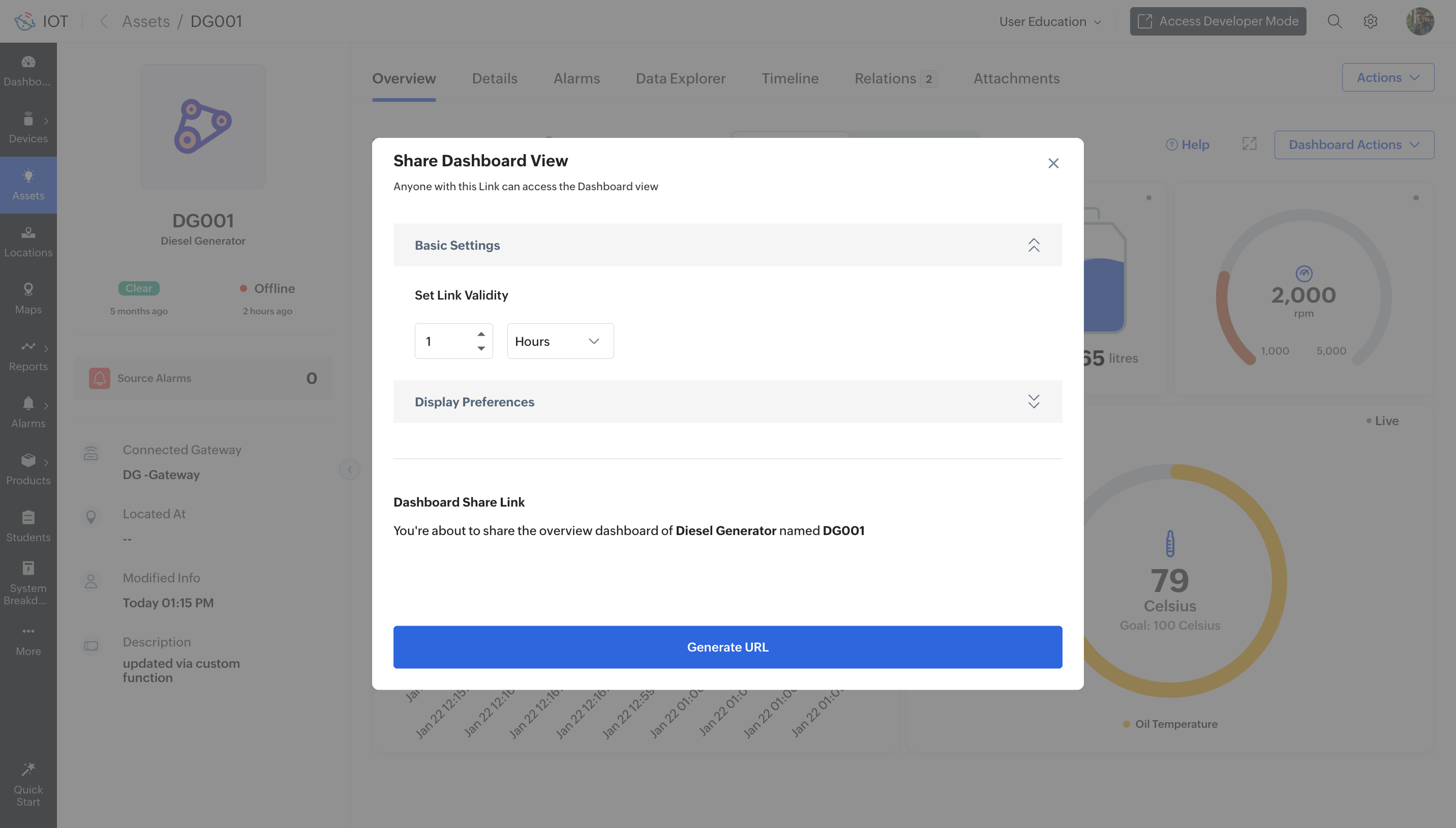Open Reports in the sidebar

28,356
